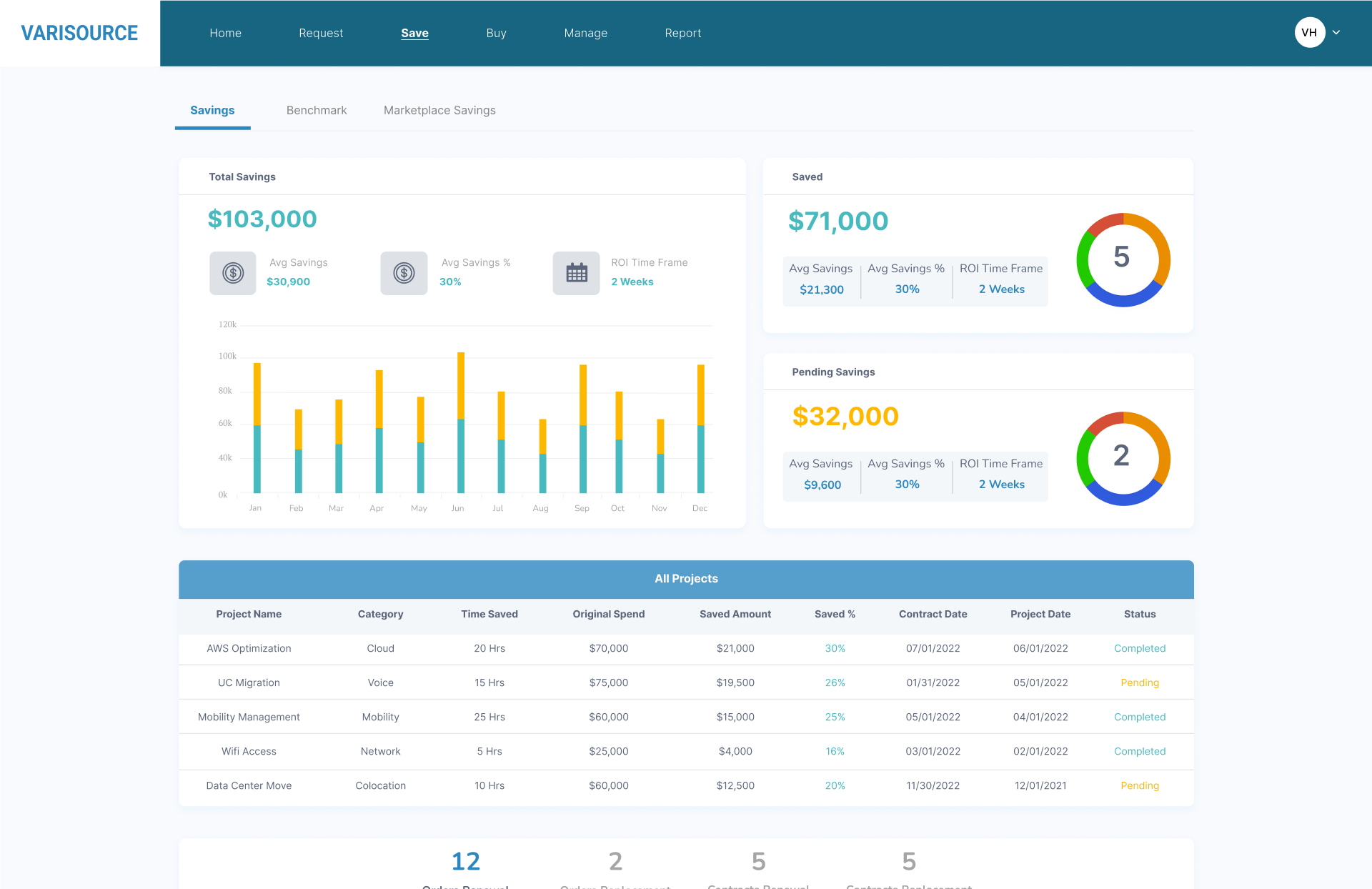Click the VH profile avatar

[1309, 32]
